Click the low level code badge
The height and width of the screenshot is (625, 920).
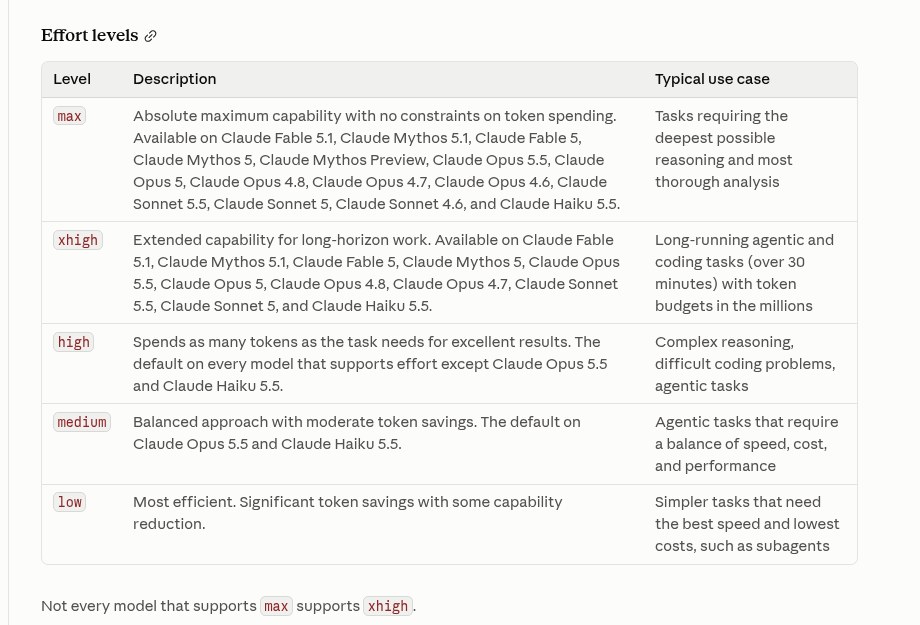(x=69, y=502)
